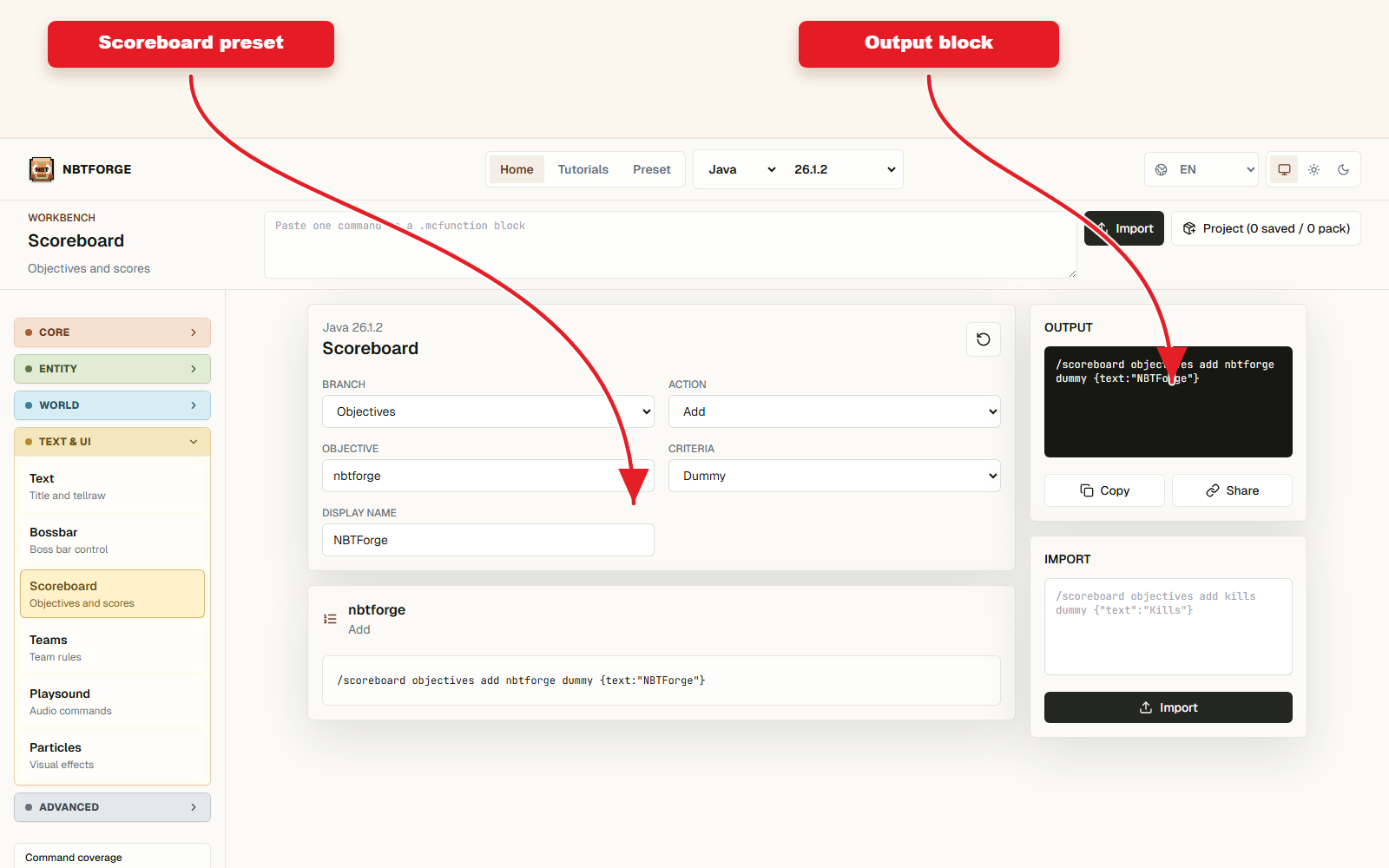
Task: Open the Home tab
Action: click(x=517, y=169)
